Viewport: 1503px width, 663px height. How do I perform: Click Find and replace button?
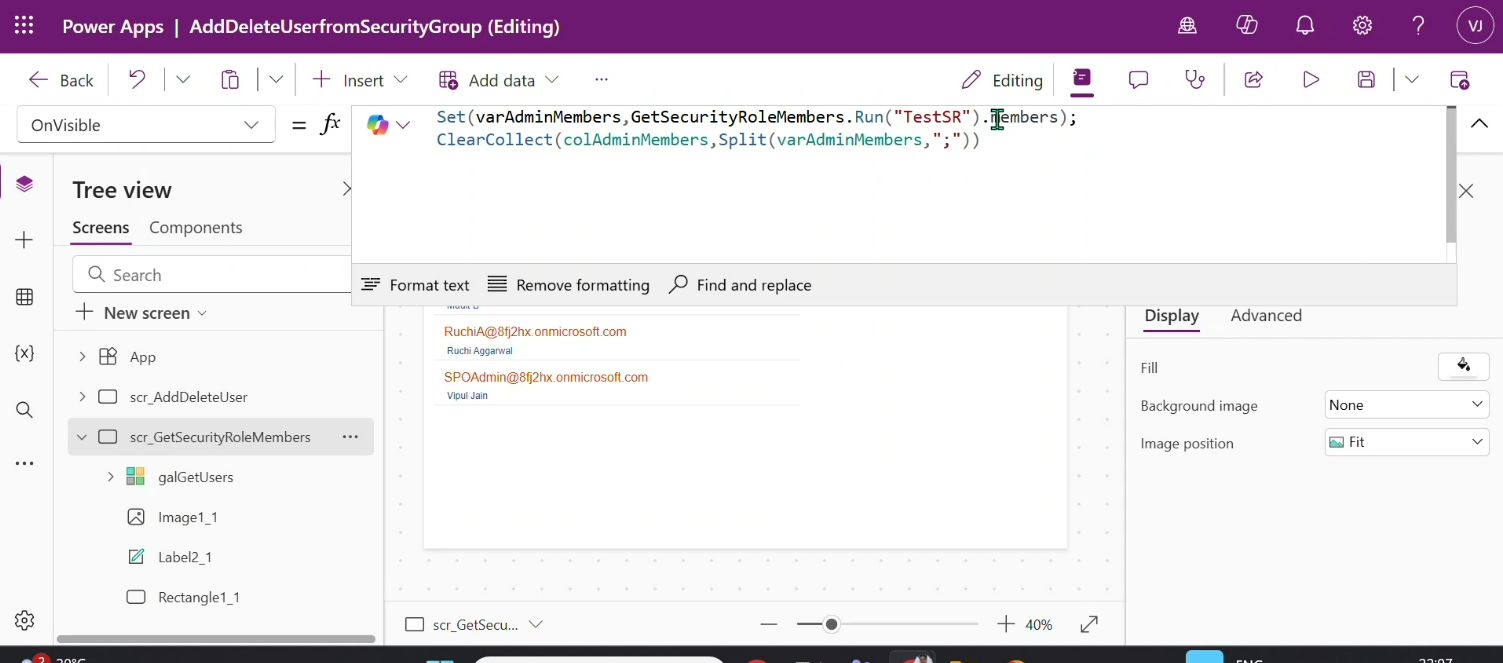(740, 285)
